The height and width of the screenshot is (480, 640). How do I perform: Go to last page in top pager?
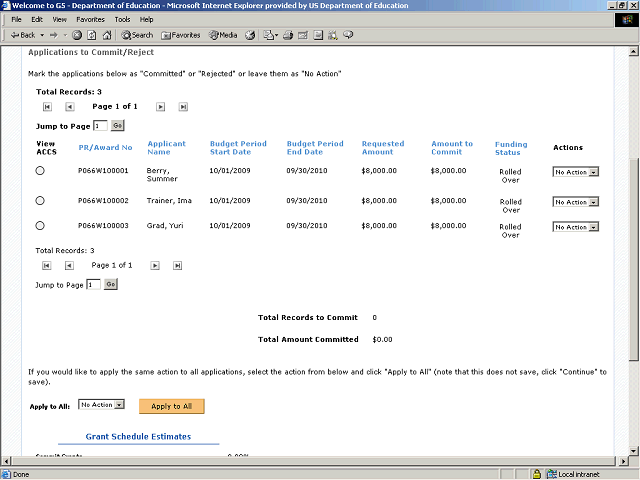tap(183, 107)
